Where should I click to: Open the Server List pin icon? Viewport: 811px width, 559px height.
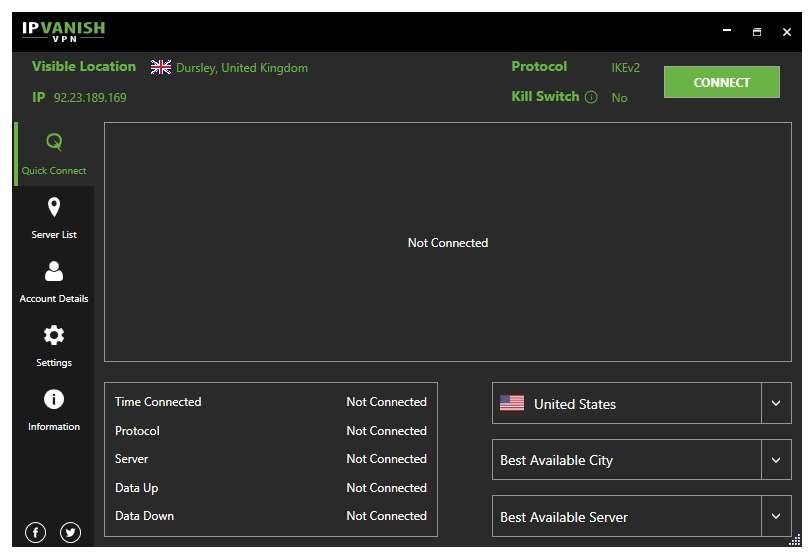54,207
